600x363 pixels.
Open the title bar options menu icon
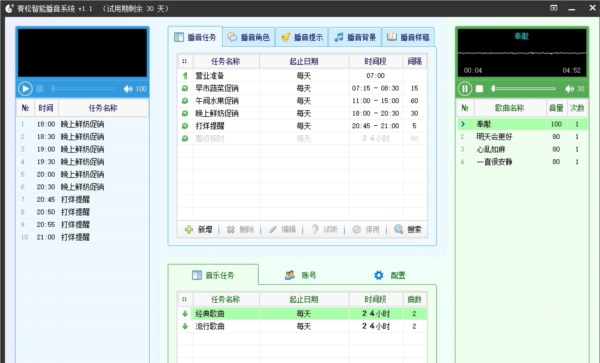click(554, 8)
